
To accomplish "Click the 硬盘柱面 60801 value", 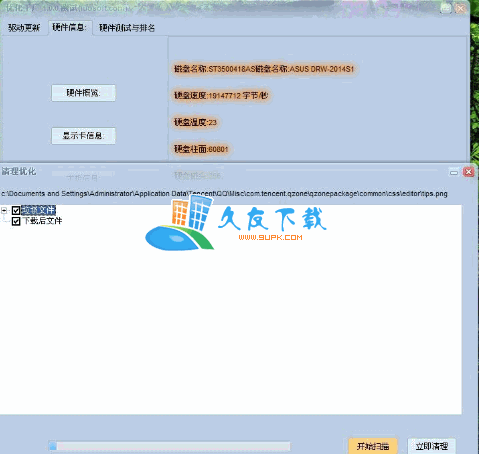I will (x=201, y=149).
